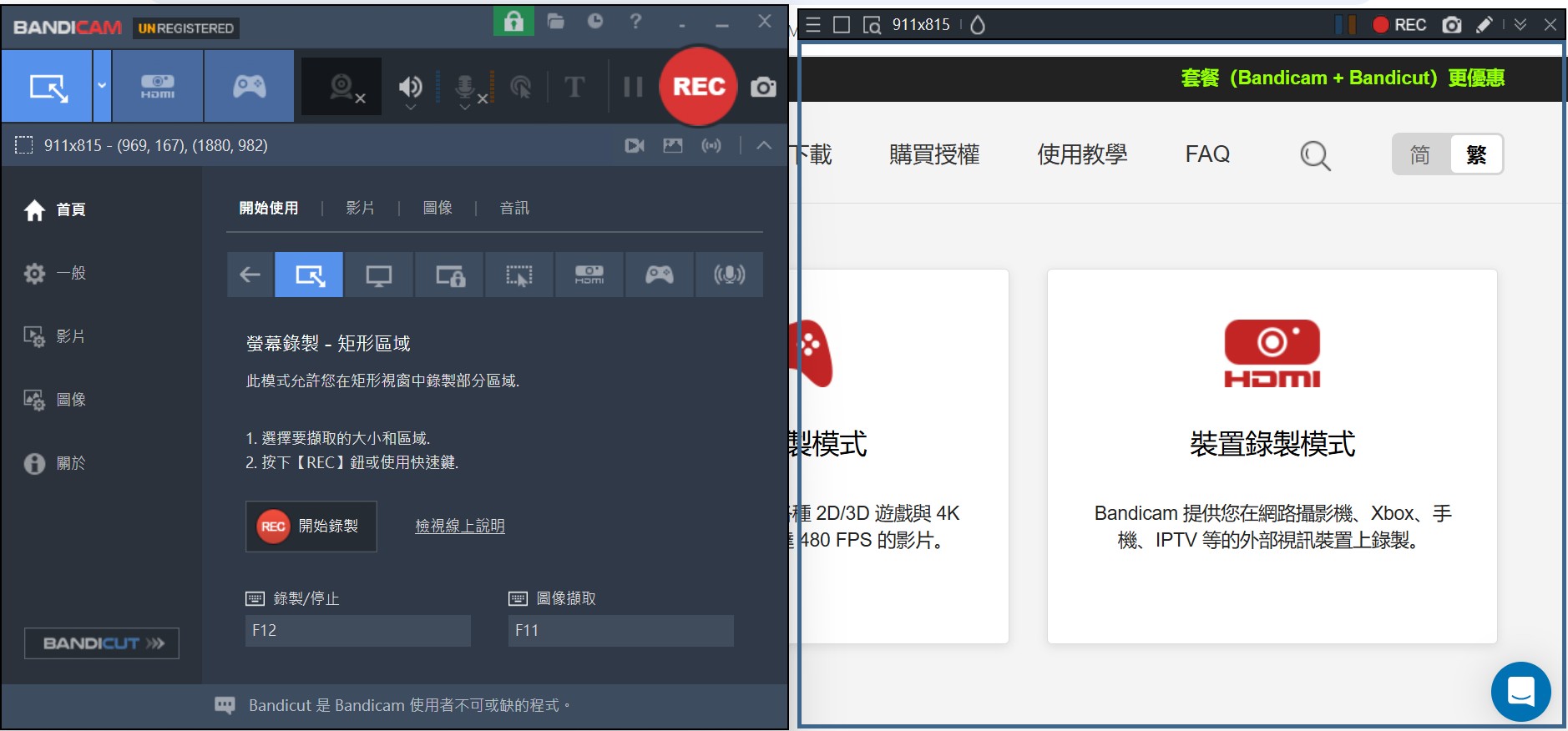Open 購買授權 on the website
Image resolution: width=1568 pixels, height=731 pixels.
tap(934, 154)
